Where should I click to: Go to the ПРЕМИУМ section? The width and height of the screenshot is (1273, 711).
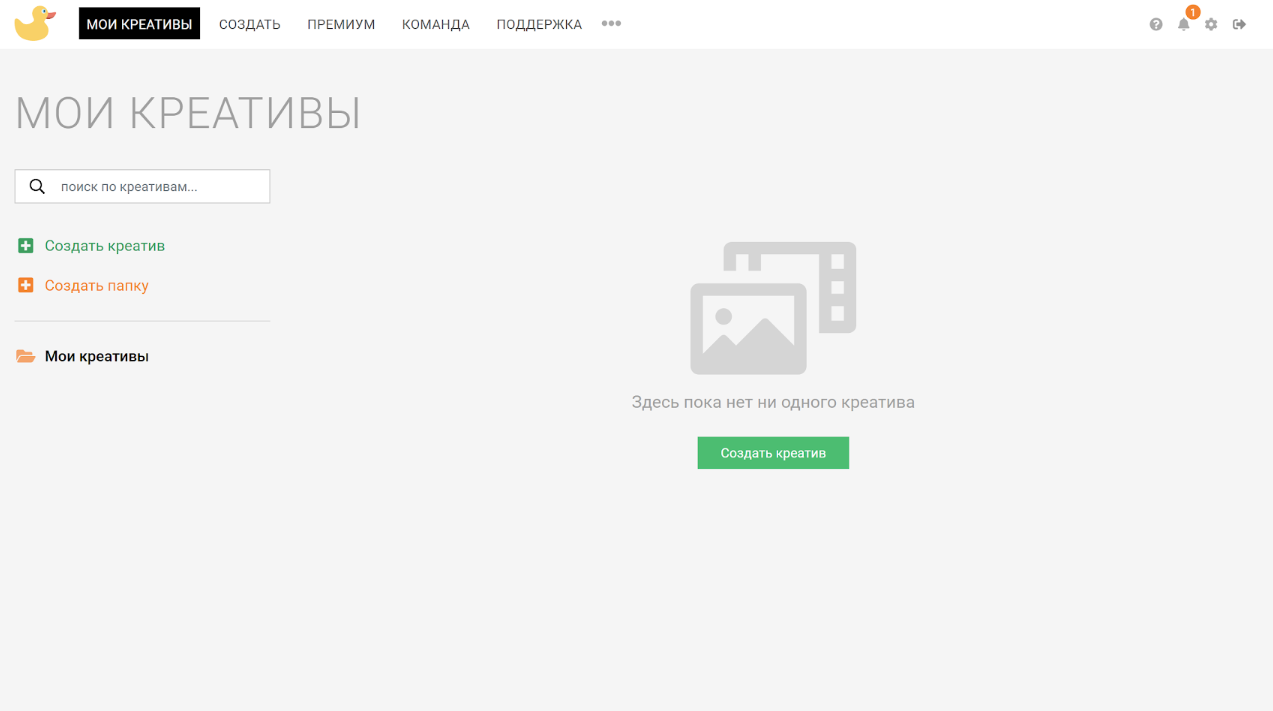click(x=341, y=24)
